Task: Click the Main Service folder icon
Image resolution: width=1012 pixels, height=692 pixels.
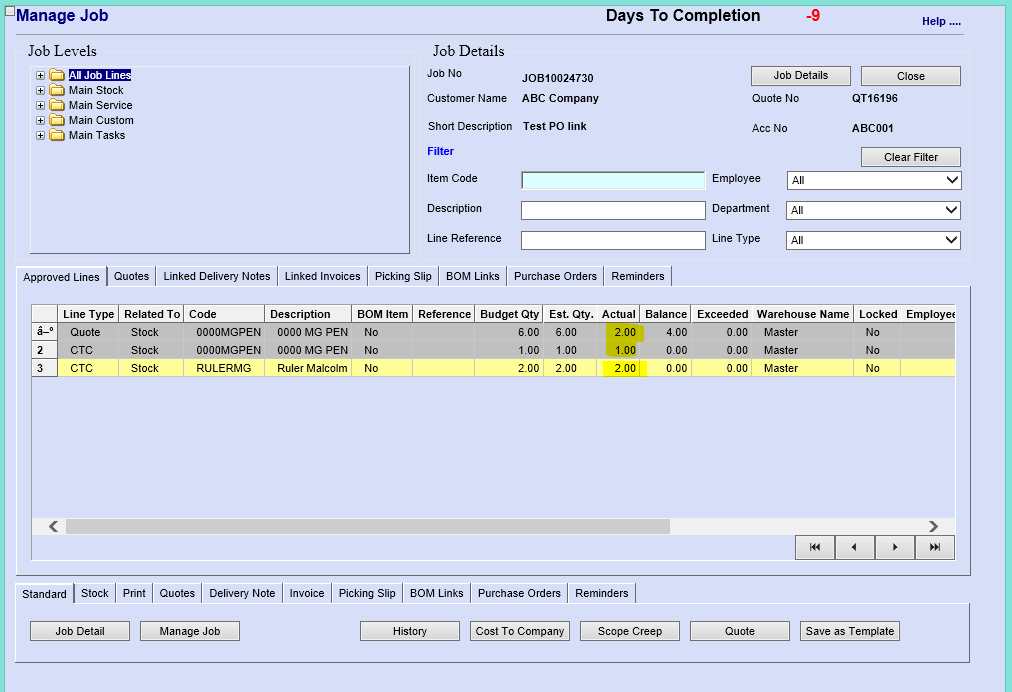Action: pos(57,105)
